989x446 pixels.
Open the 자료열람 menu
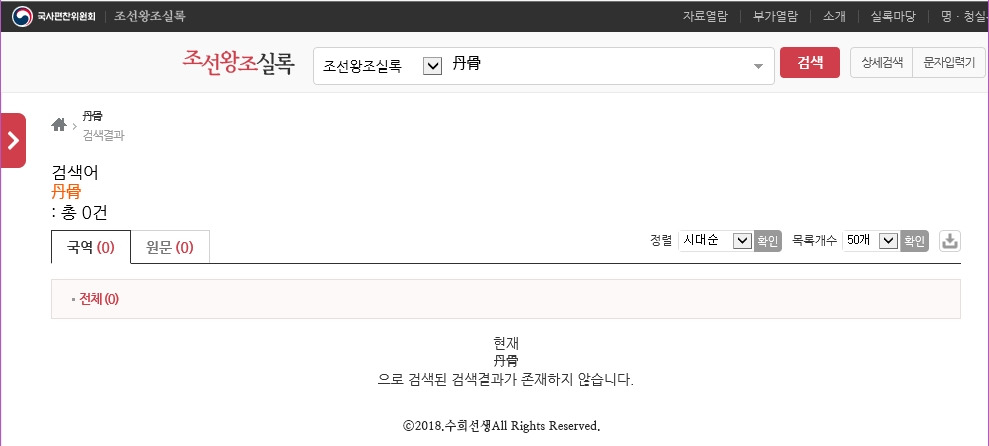click(x=705, y=16)
